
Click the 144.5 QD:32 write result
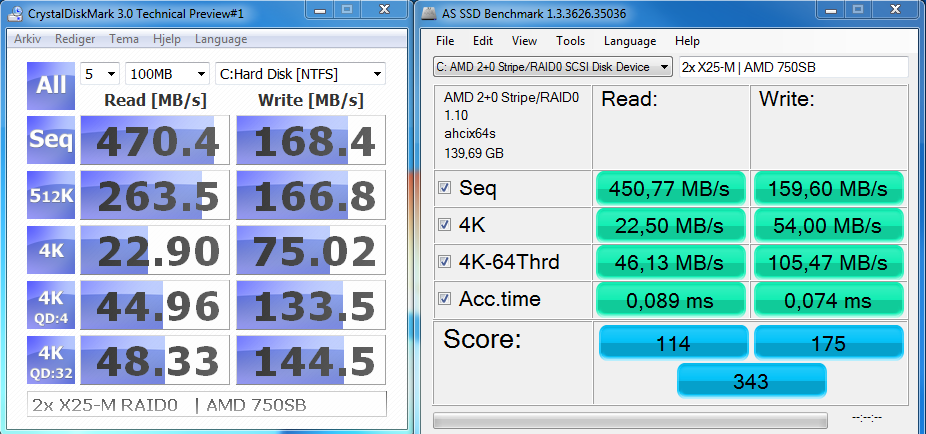[311, 360]
